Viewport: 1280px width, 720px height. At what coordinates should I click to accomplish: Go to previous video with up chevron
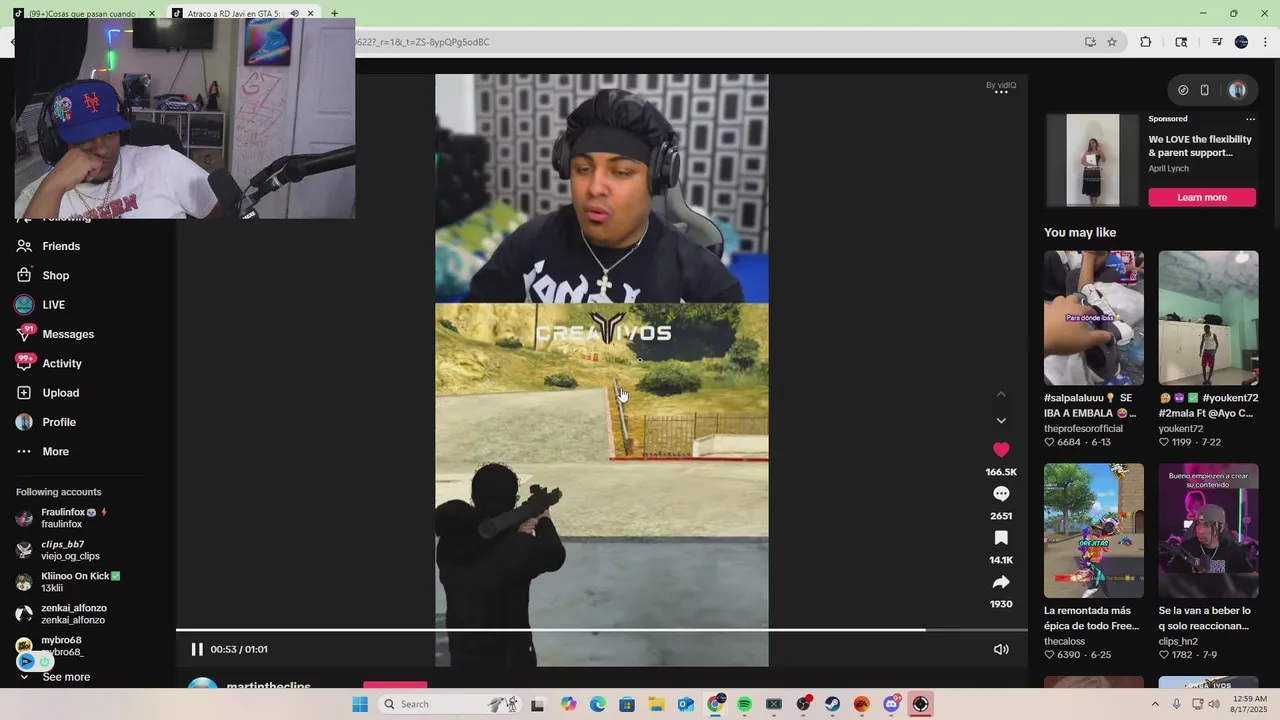point(1001,394)
